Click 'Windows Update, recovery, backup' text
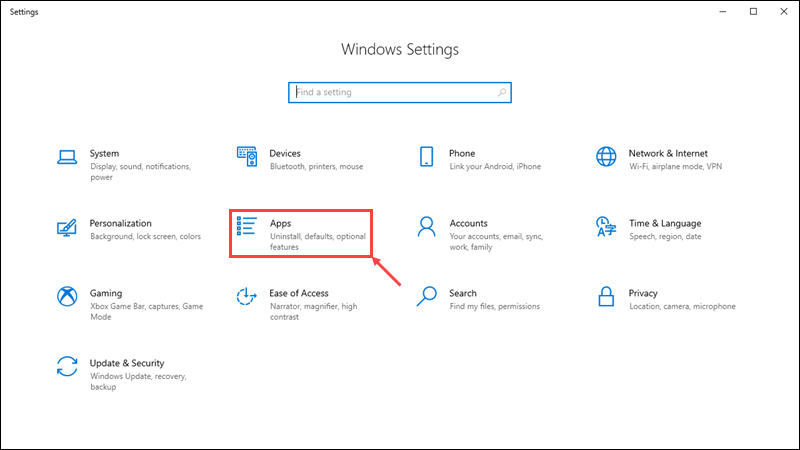The image size is (800, 450). click(x=138, y=382)
